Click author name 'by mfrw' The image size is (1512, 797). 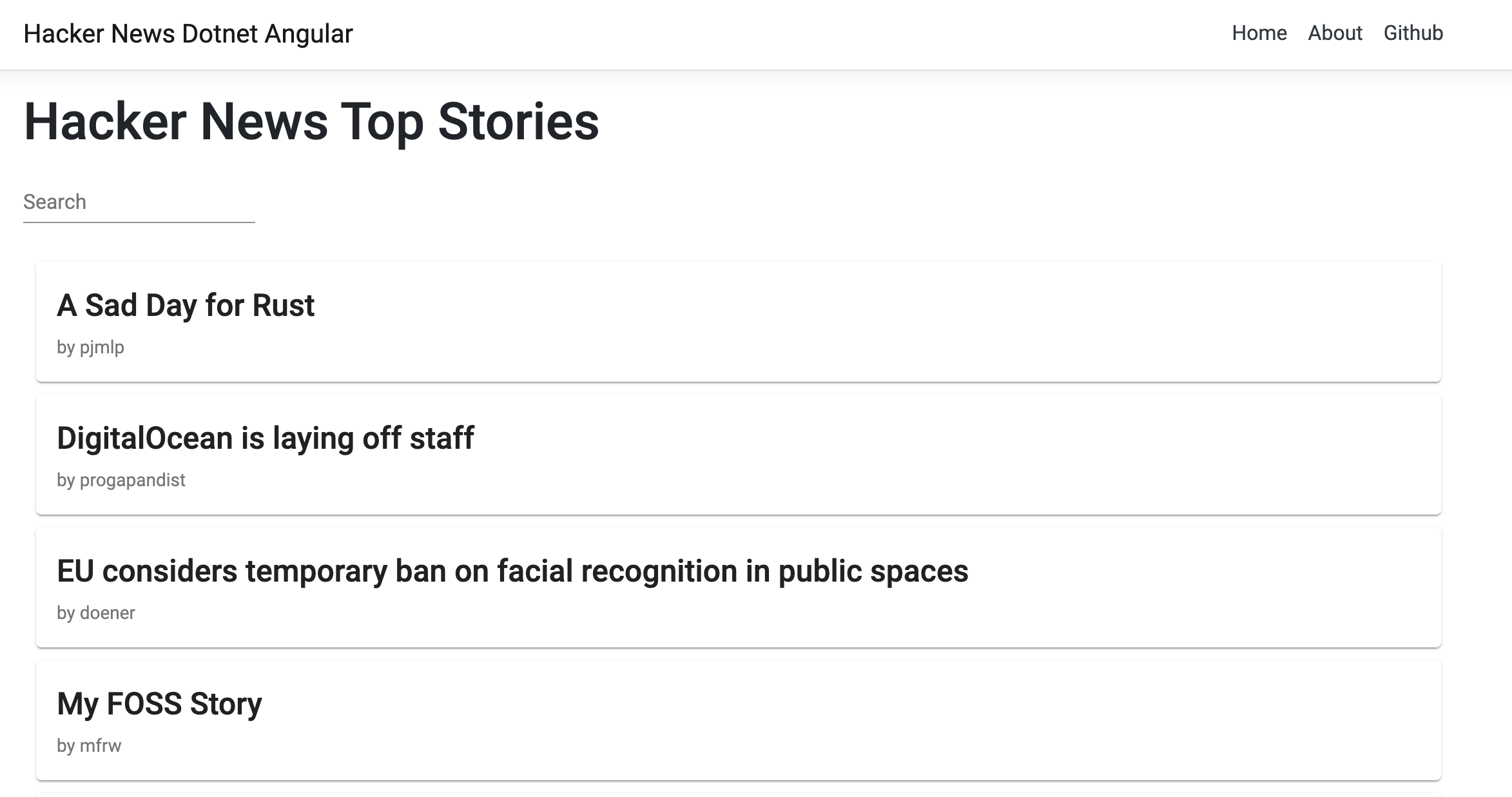89,745
